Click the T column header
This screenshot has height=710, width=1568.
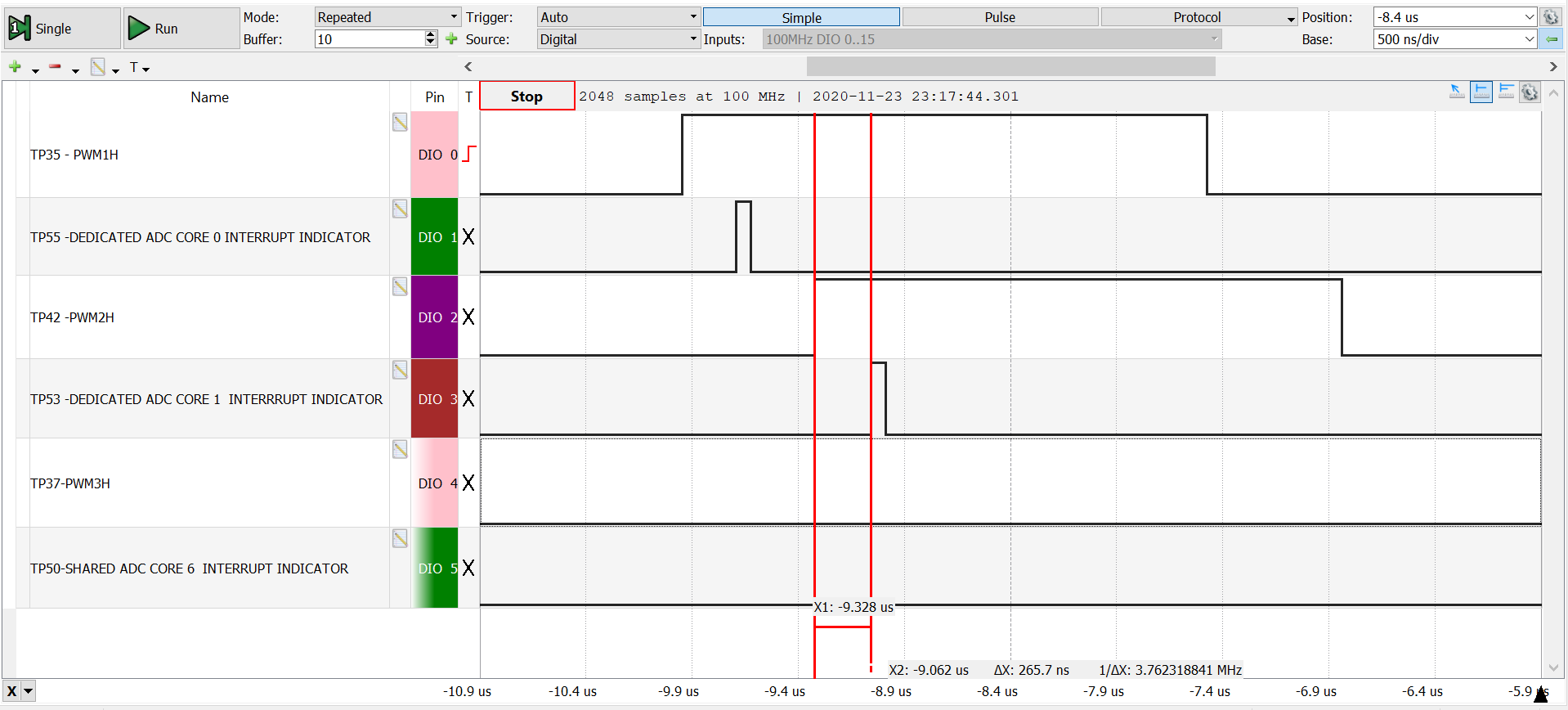tap(468, 97)
